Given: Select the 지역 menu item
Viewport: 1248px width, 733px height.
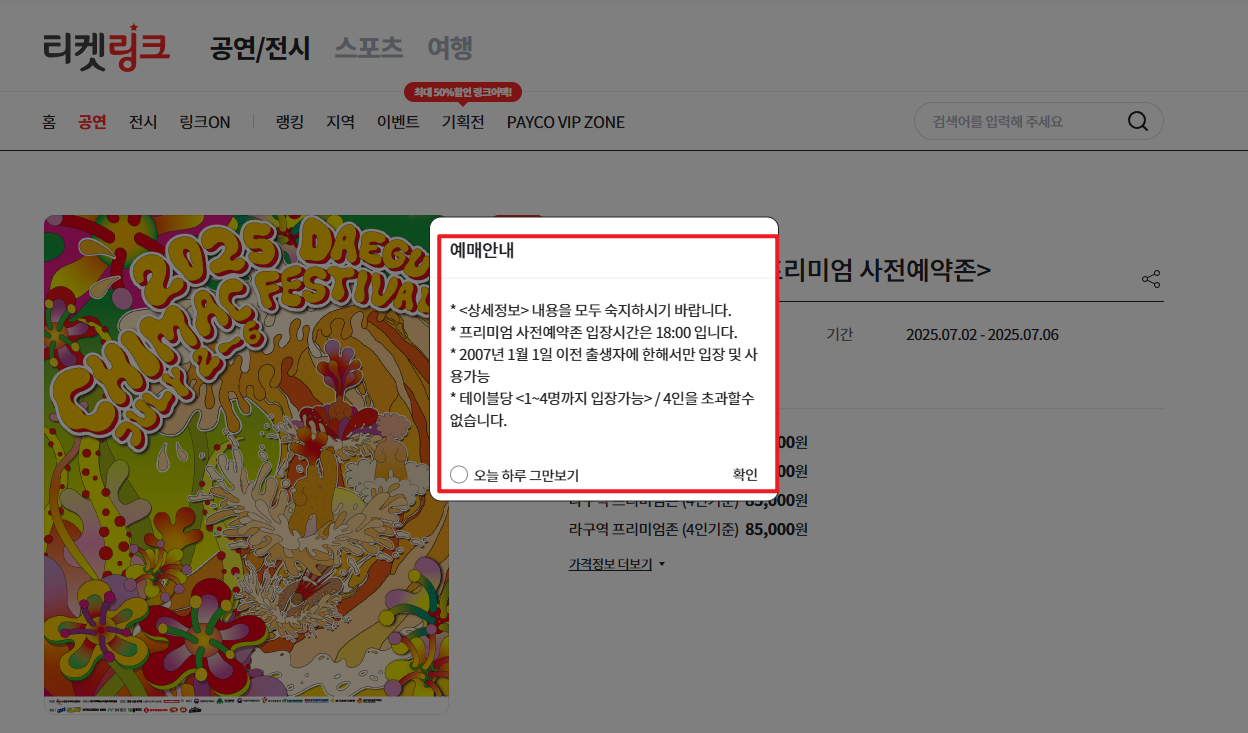Looking at the screenshot, I should coord(341,121).
